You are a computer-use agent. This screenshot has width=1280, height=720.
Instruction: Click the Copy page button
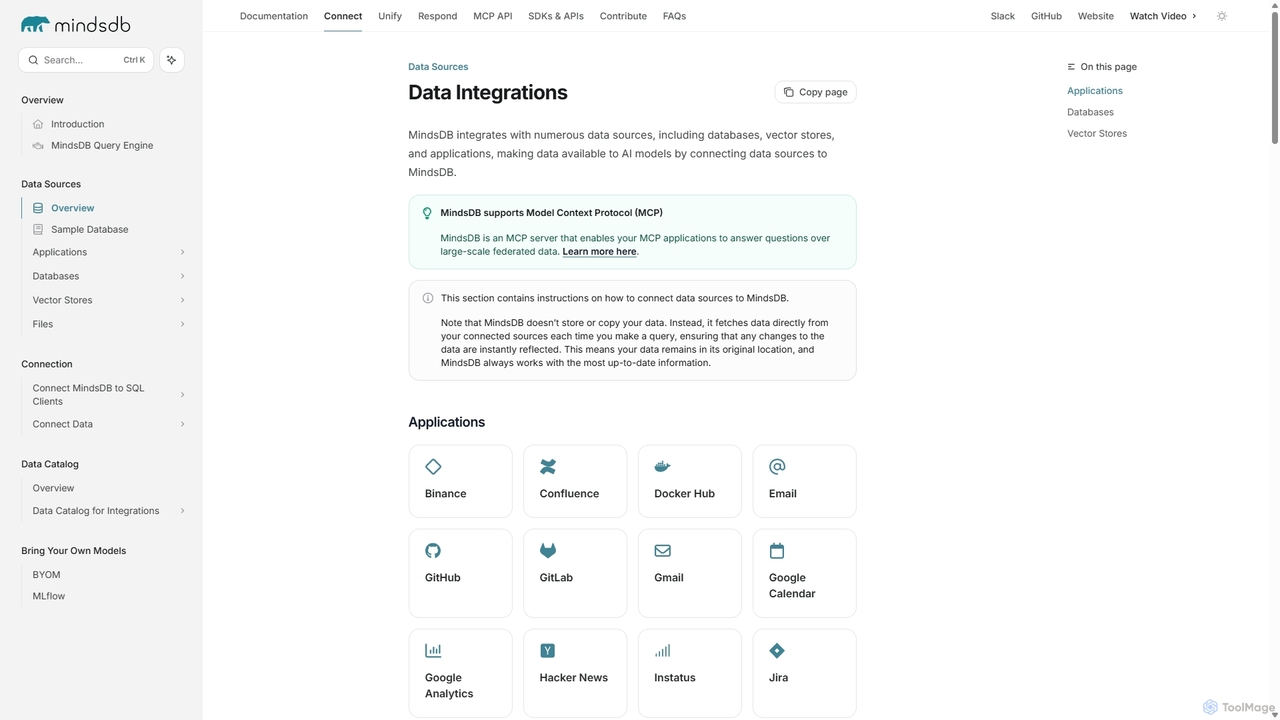point(816,92)
